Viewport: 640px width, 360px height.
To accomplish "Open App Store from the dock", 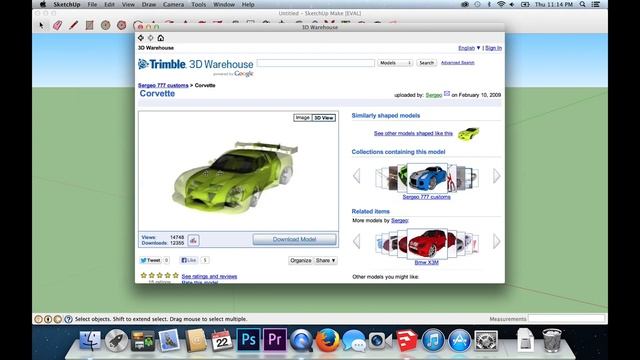I will pyautogui.click(x=460, y=340).
